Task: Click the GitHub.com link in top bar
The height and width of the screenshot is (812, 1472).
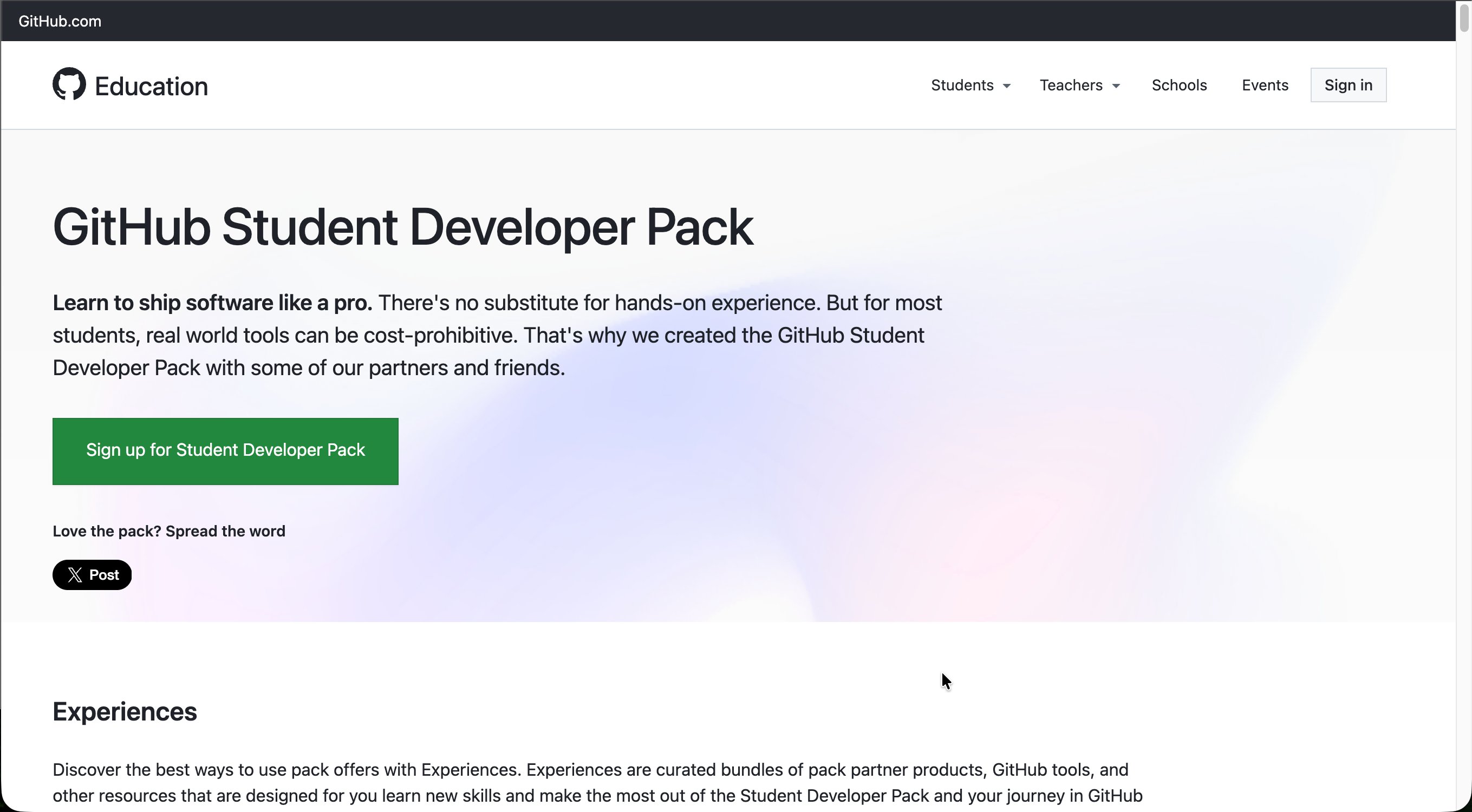Action: (60, 21)
